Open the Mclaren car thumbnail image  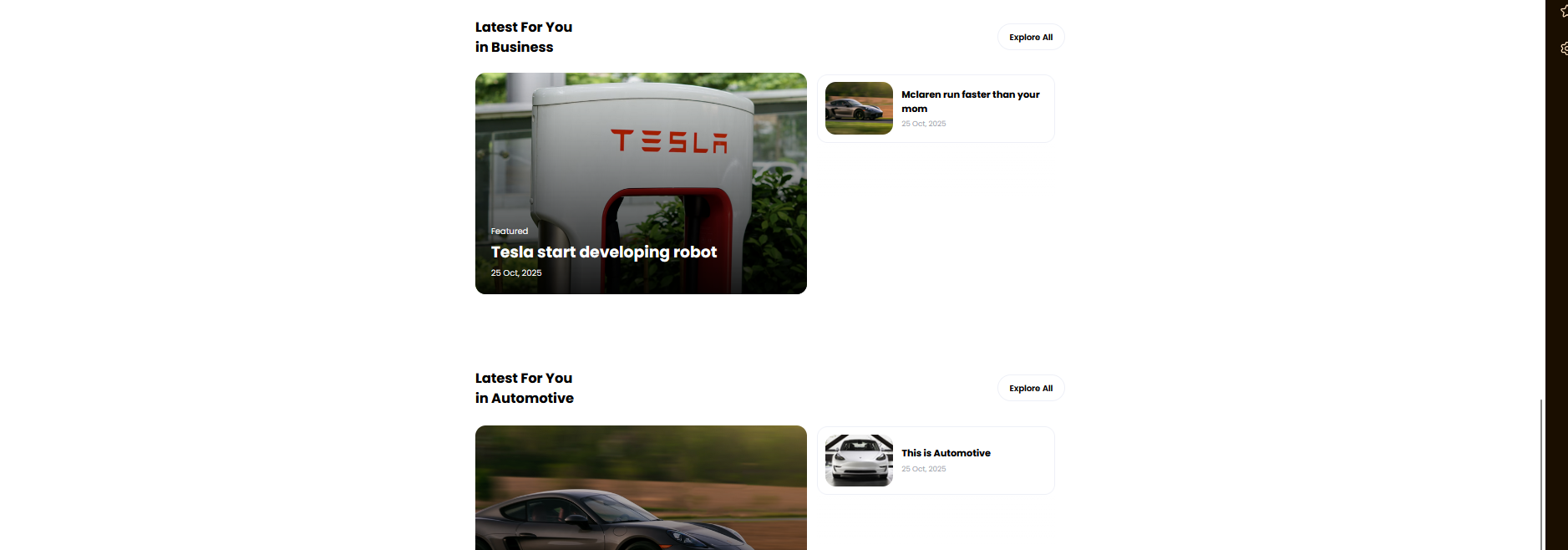(x=859, y=108)
